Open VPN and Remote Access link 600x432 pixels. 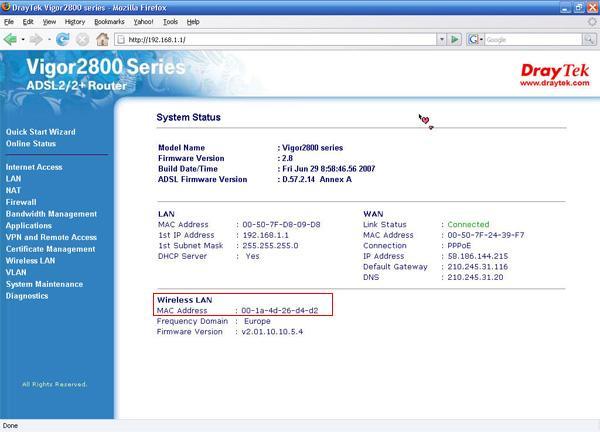pos(51,237)
